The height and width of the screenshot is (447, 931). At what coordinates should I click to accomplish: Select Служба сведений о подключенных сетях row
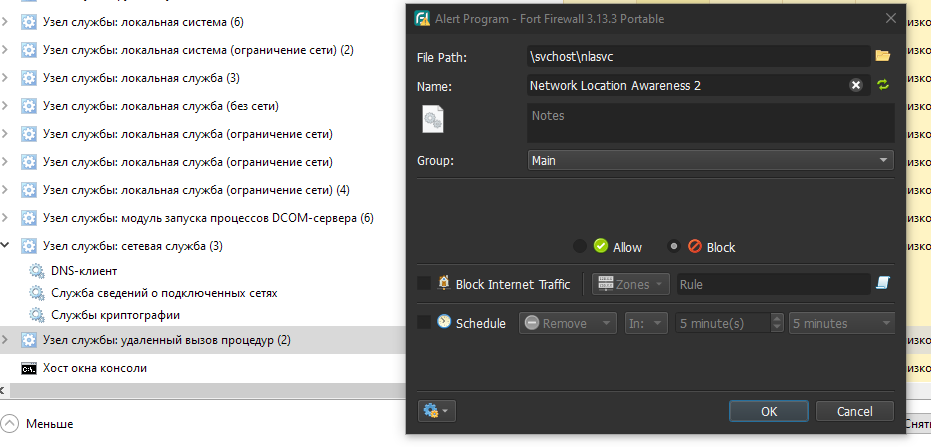pos(202,293)
